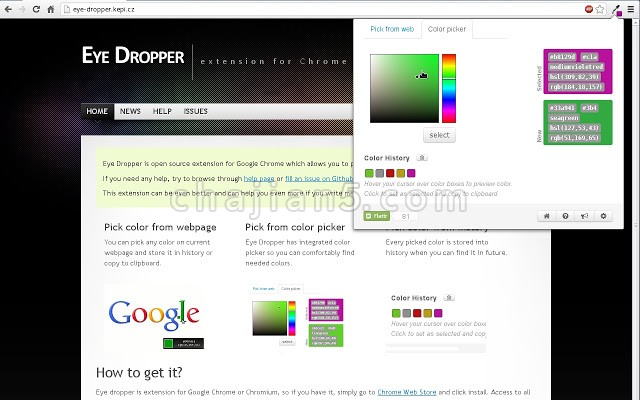Pick the gray swatch in Color History
This screenshot has width=640, height=400.
(x=380, y=173)
